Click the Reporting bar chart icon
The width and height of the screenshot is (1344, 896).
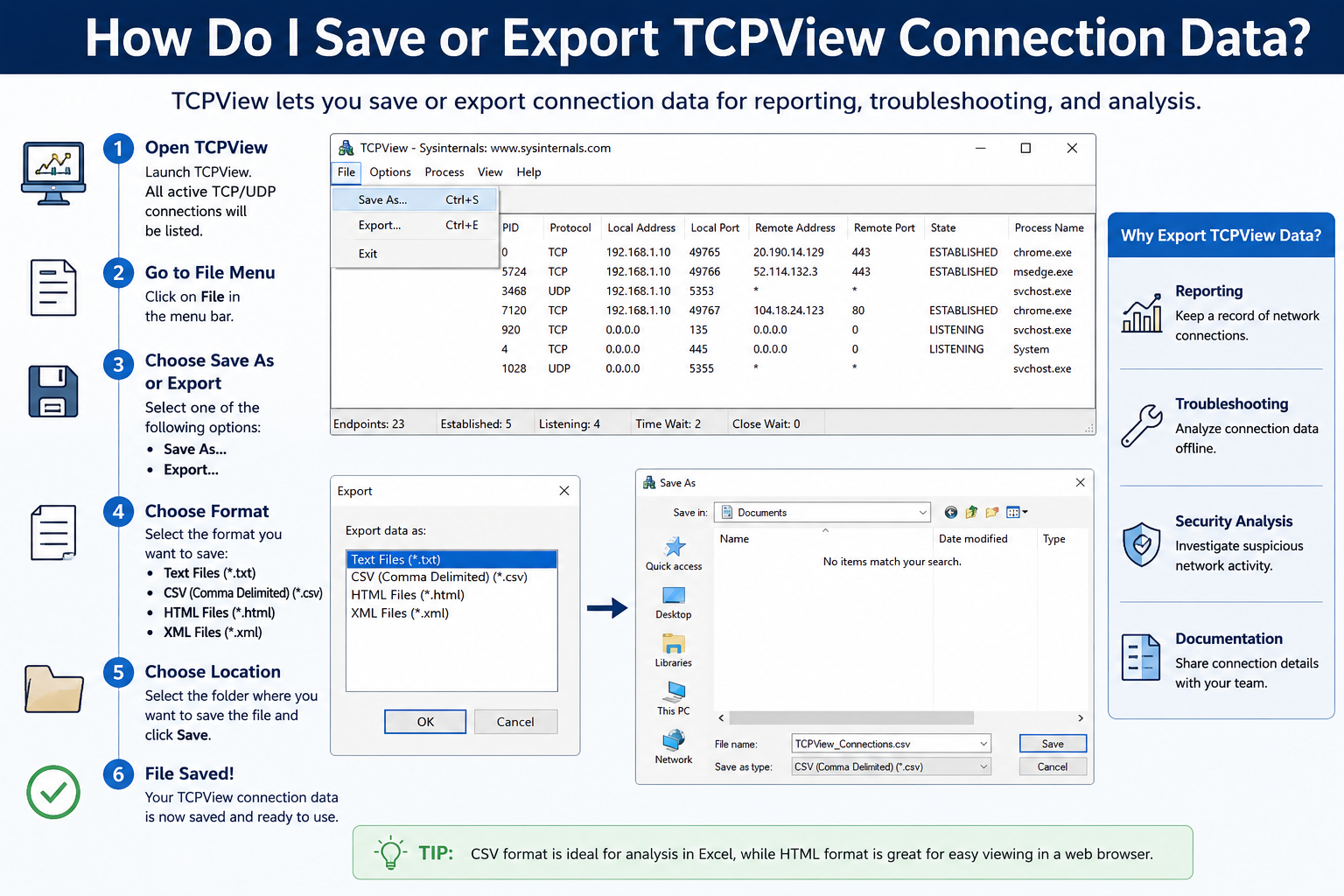(1142, 313)
